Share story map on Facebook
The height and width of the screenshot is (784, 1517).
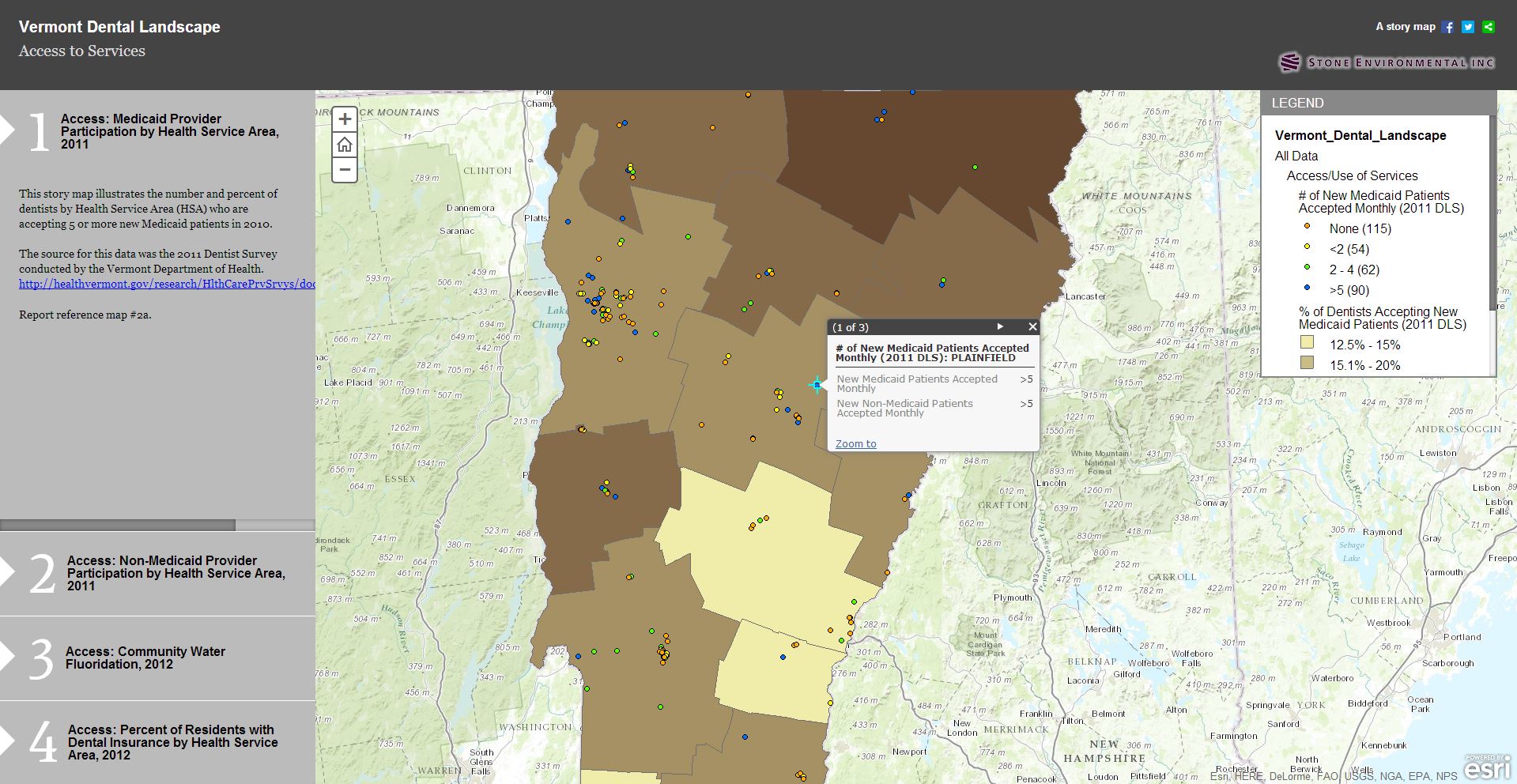tap(1447, 27)
